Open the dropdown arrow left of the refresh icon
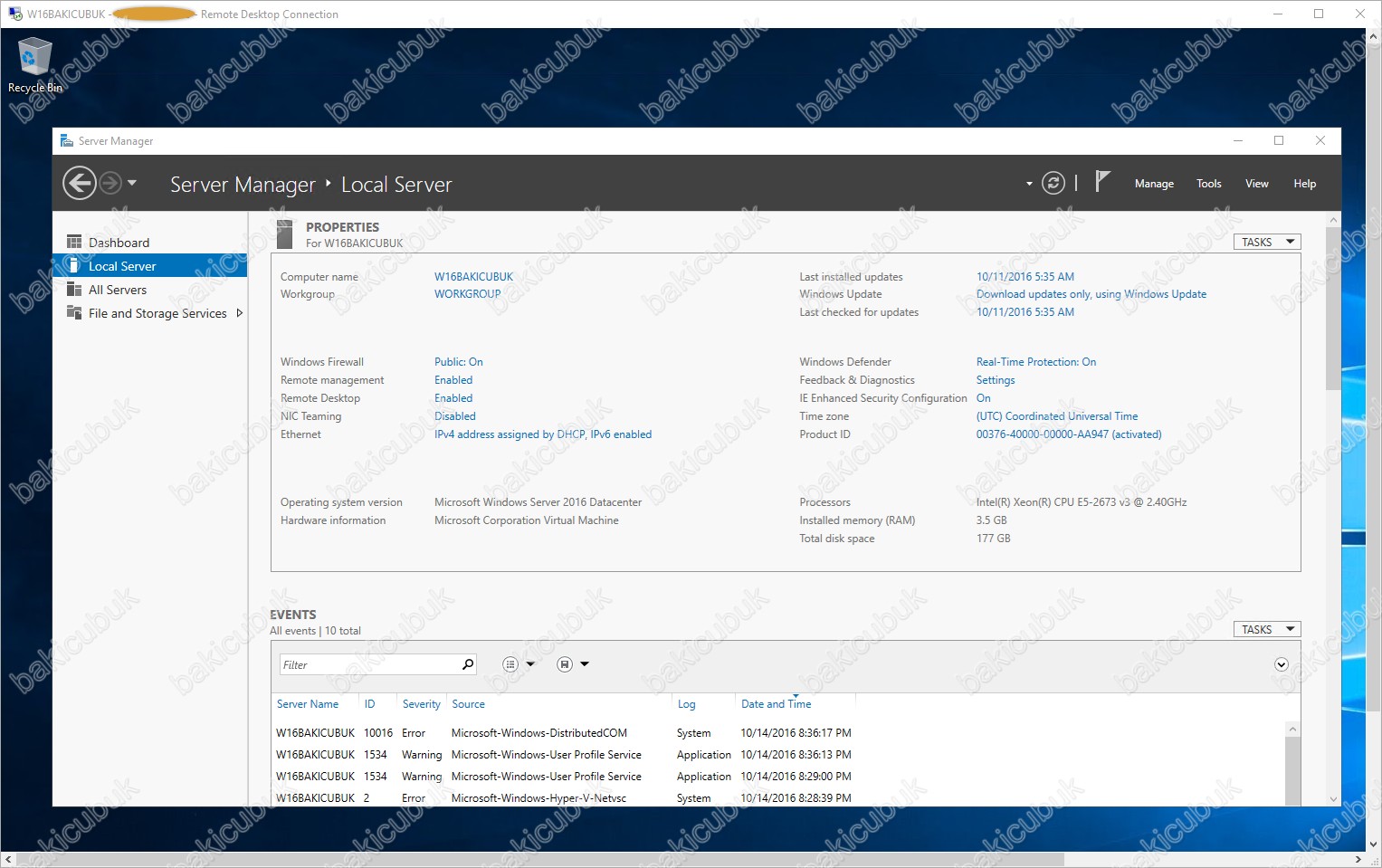 1029,184
